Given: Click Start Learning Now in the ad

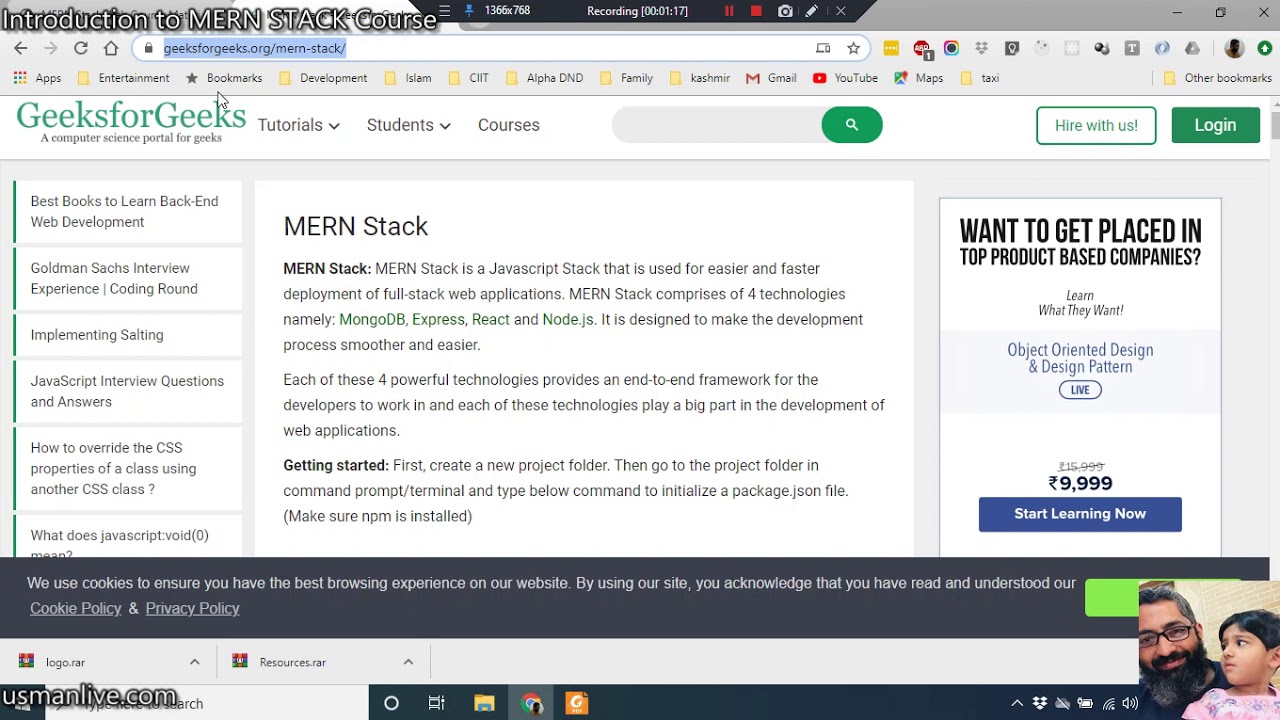Looking at the screenshot, I should coord(1080,514).
